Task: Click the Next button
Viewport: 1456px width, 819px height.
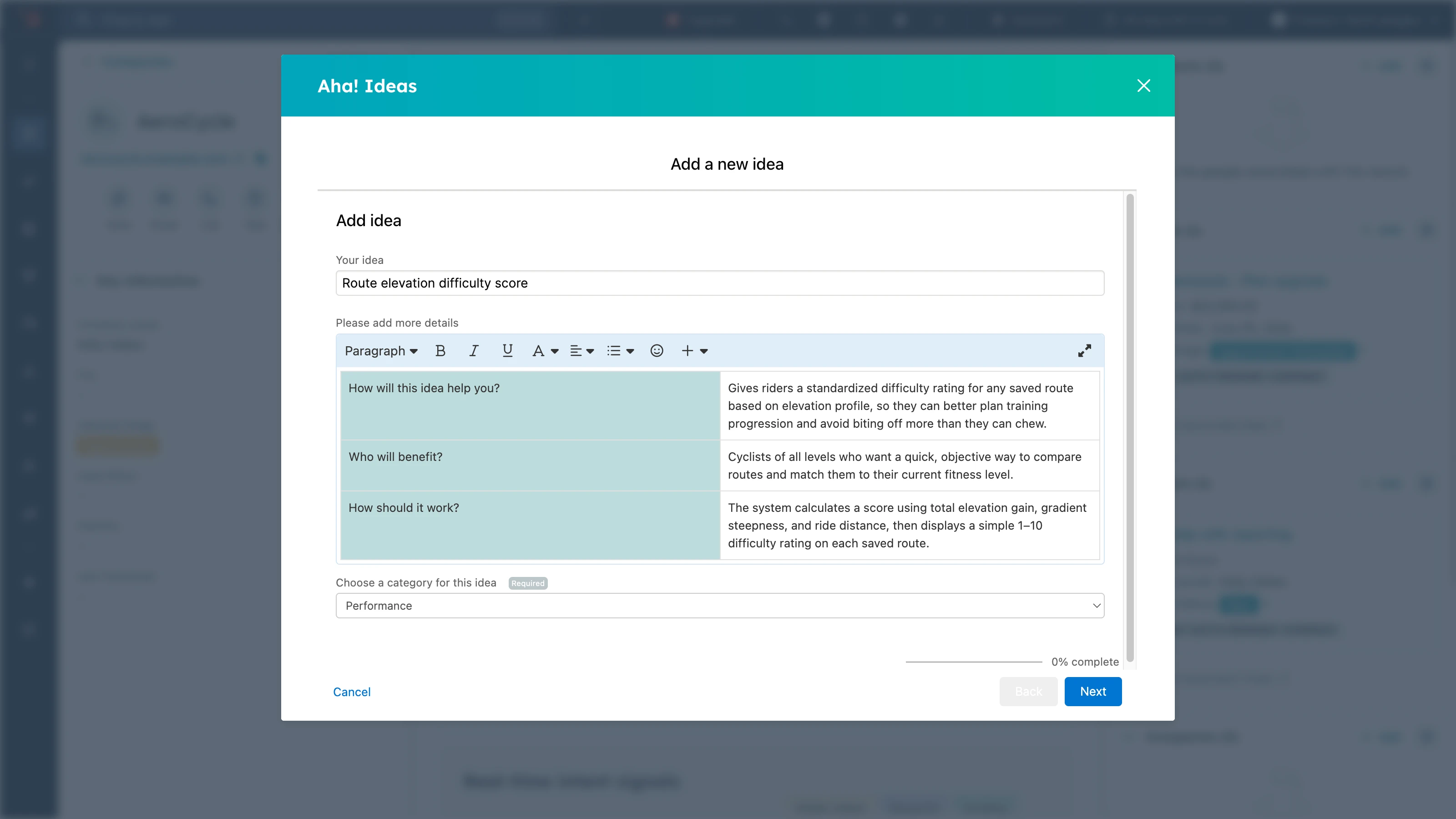Action: pos(1092,691)
